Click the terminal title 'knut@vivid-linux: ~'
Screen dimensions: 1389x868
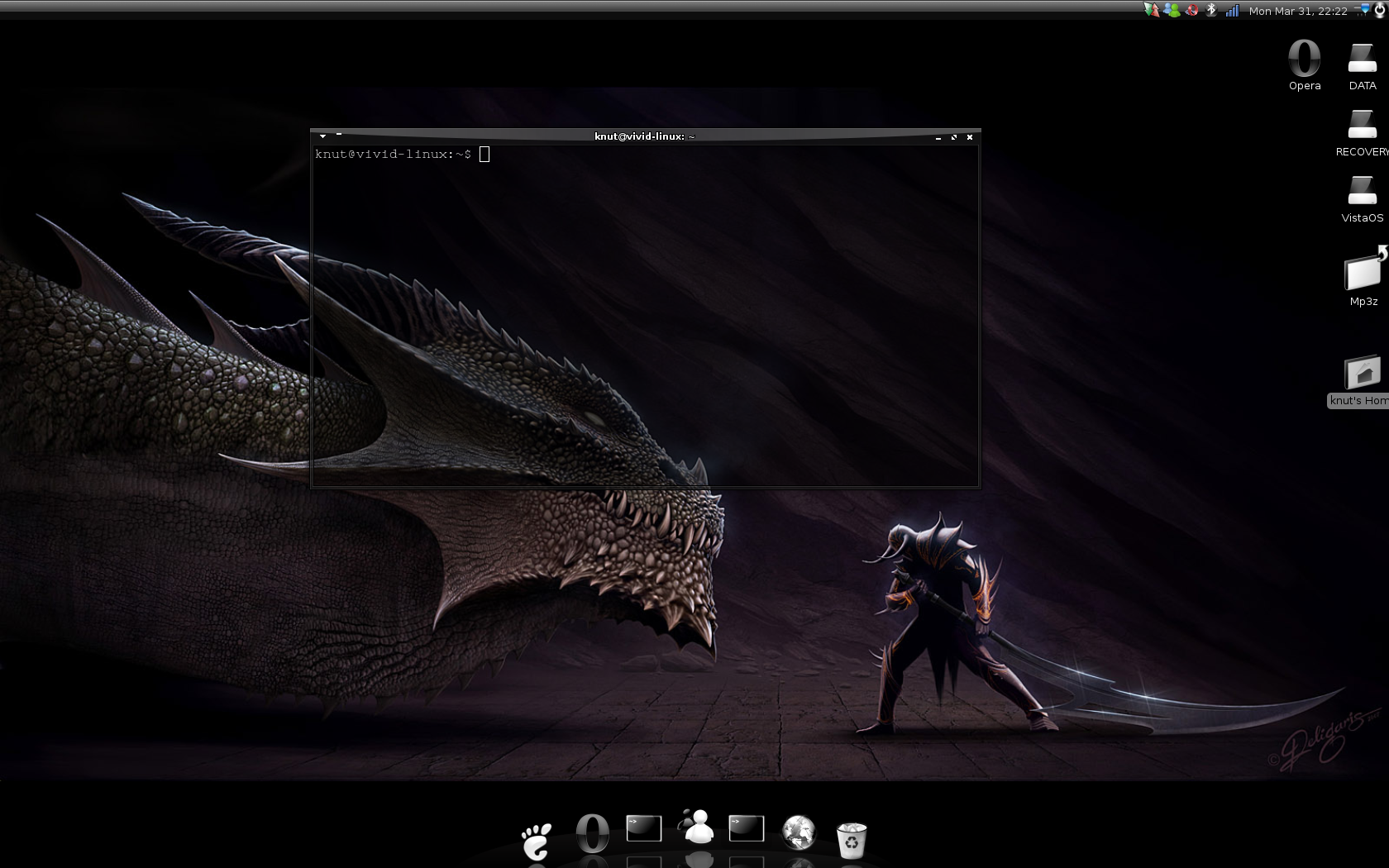(645, 136)
